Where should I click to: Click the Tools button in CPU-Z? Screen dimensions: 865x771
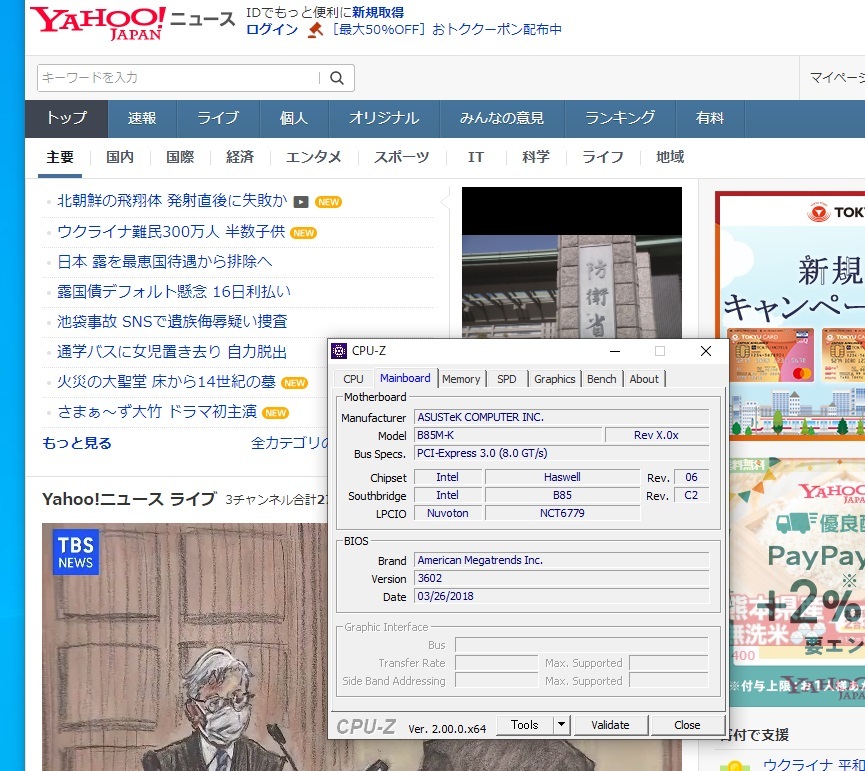point(525,725)
